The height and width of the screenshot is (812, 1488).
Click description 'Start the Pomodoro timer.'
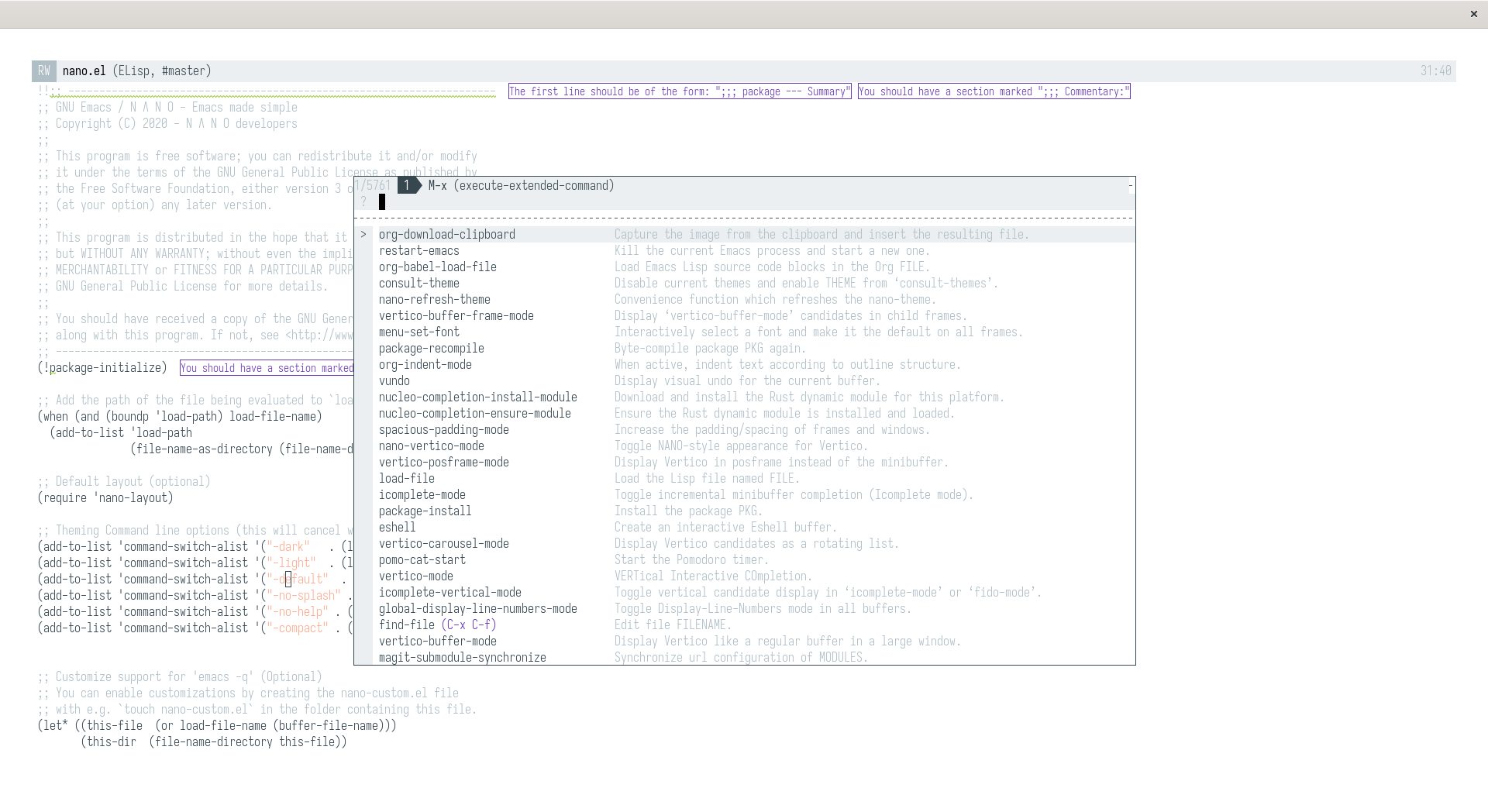(691, 560)
